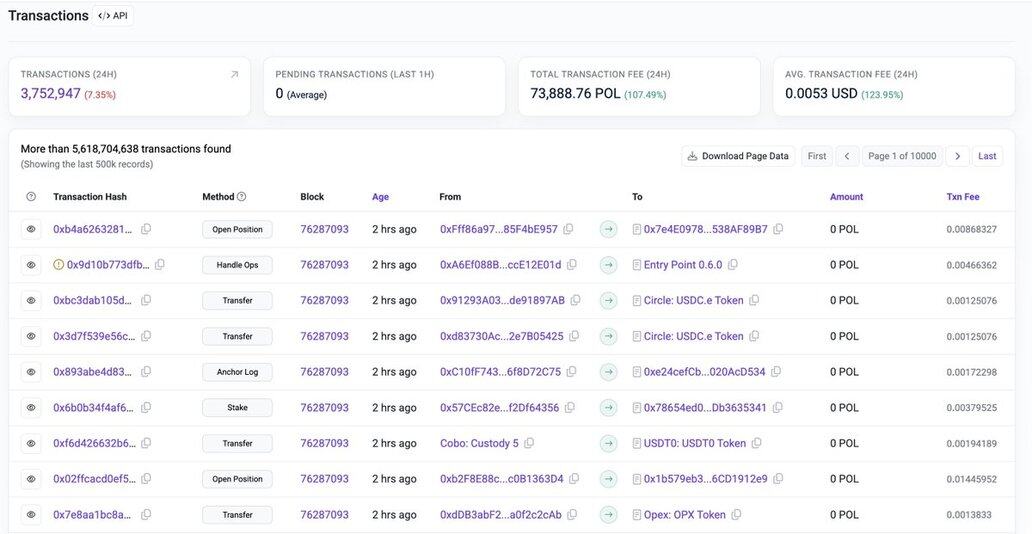
Task: Copy transaction hash 0xf6d426632b6
Action: [x=146, y=443]
